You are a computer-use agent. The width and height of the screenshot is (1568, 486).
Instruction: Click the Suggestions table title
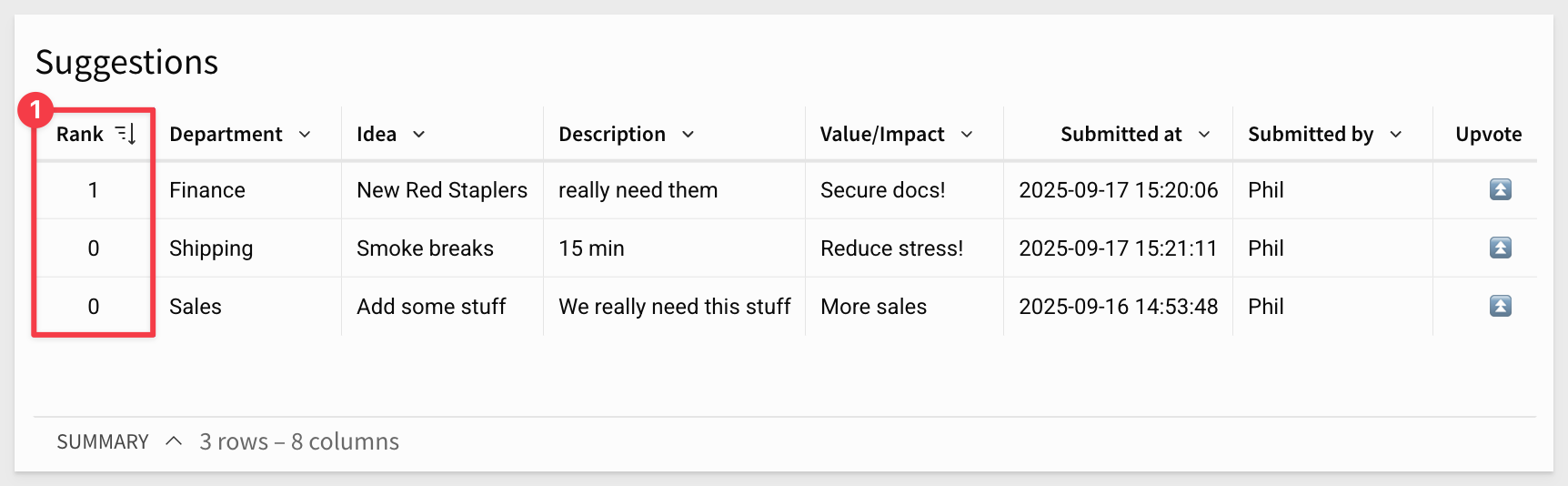pos(126,62)
